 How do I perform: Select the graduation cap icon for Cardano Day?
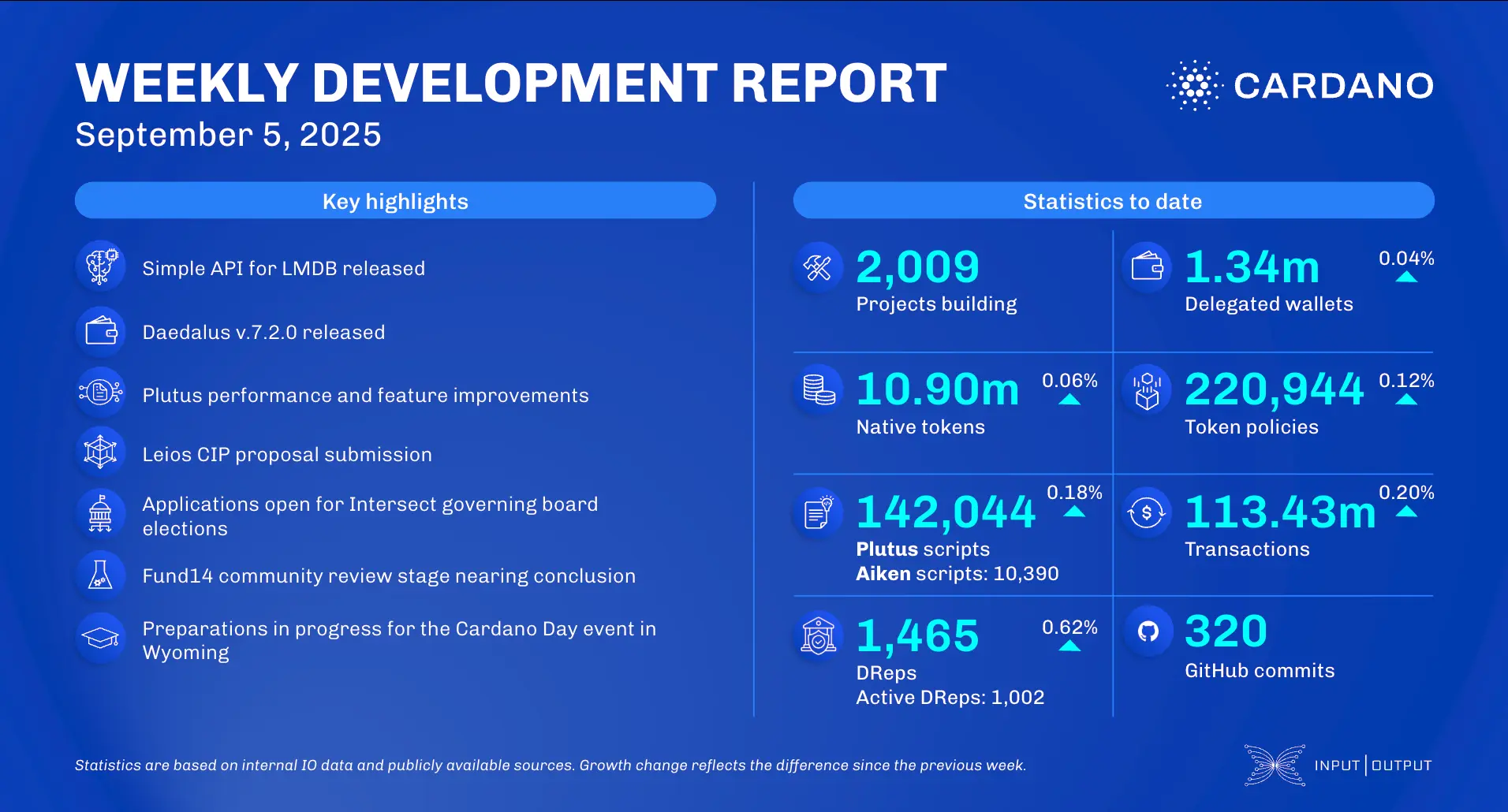click(x=101, y=637)
